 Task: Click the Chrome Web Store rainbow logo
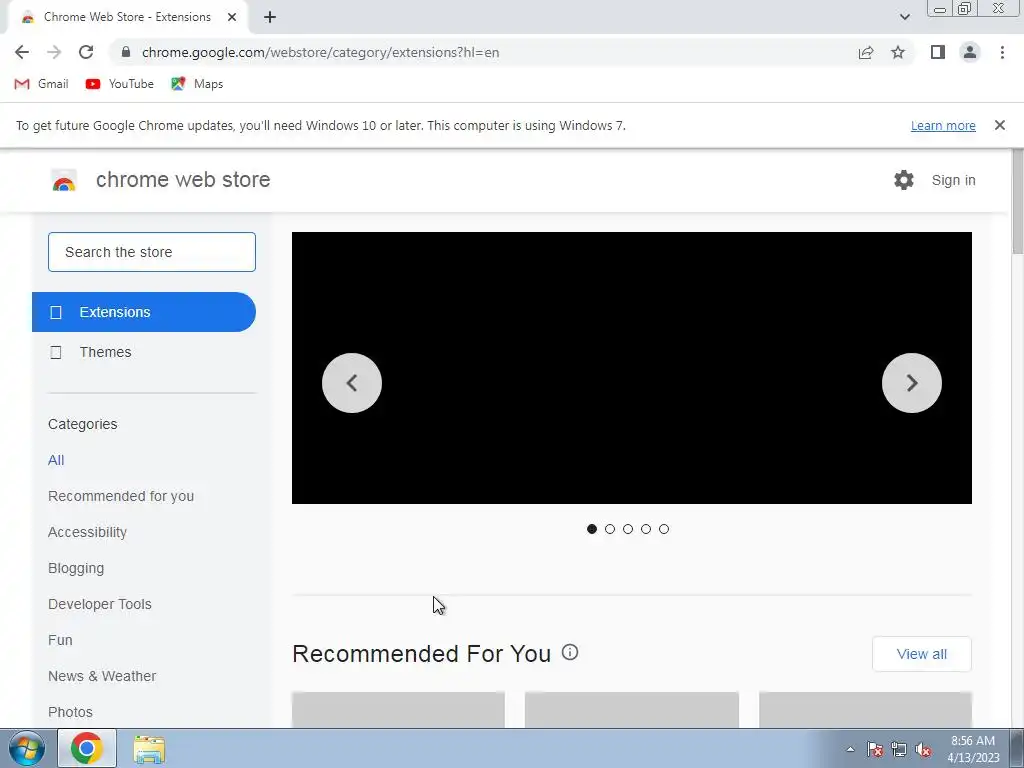tap(64, 180)
